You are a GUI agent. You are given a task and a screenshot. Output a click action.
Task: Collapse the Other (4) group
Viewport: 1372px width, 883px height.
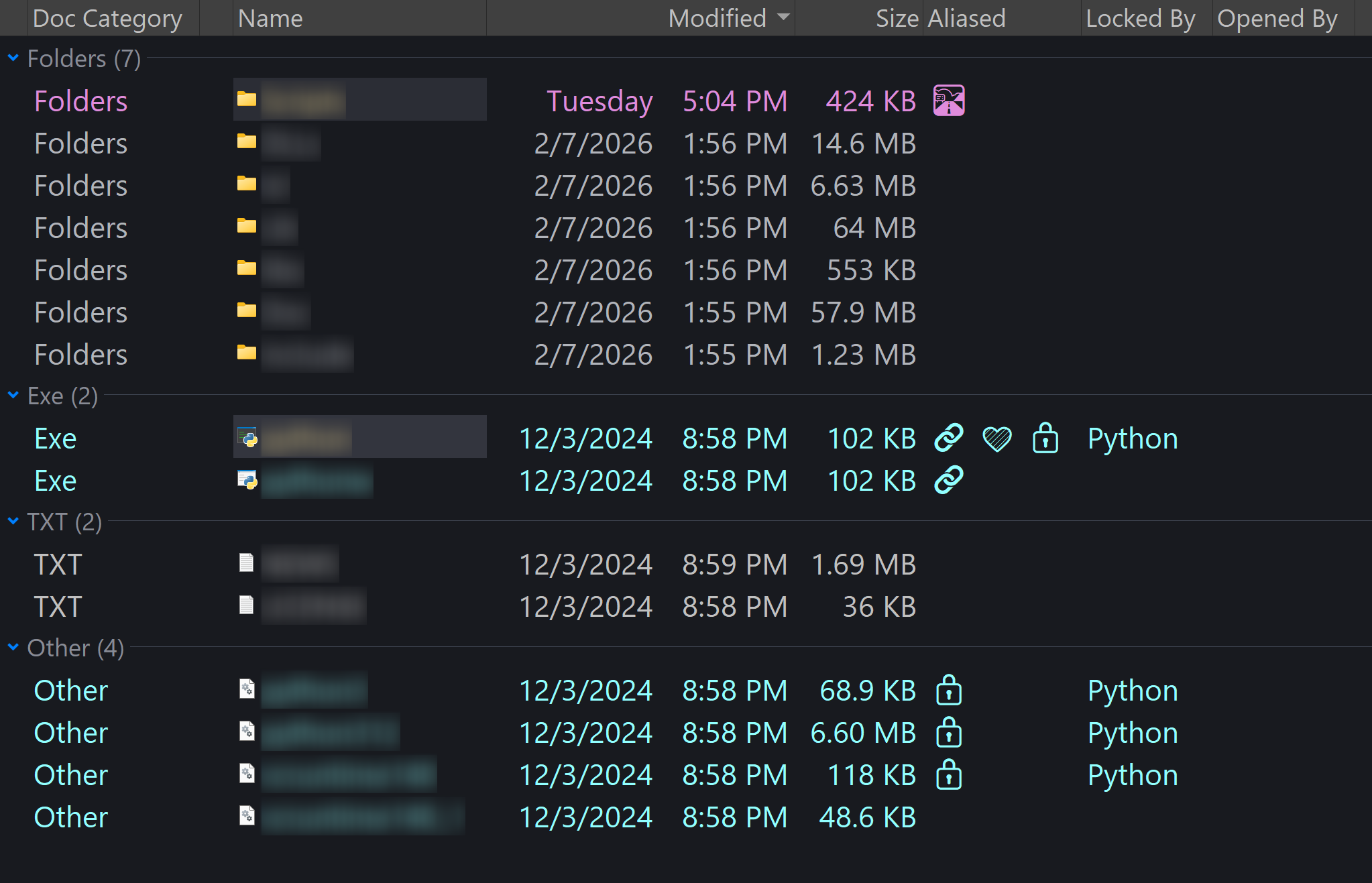pos(13,648)
